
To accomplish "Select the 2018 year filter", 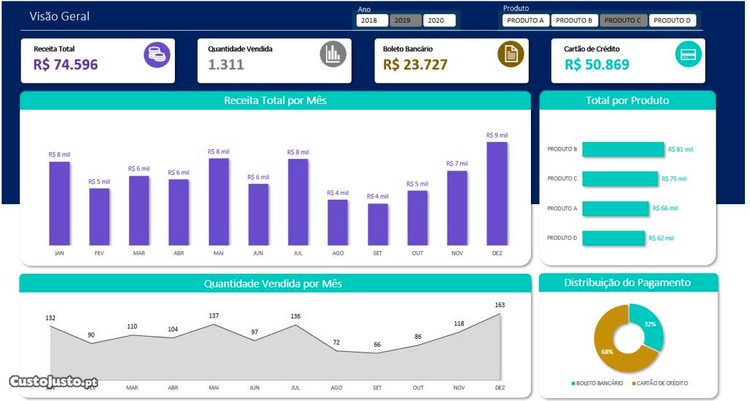I will [x=371, y=20].
